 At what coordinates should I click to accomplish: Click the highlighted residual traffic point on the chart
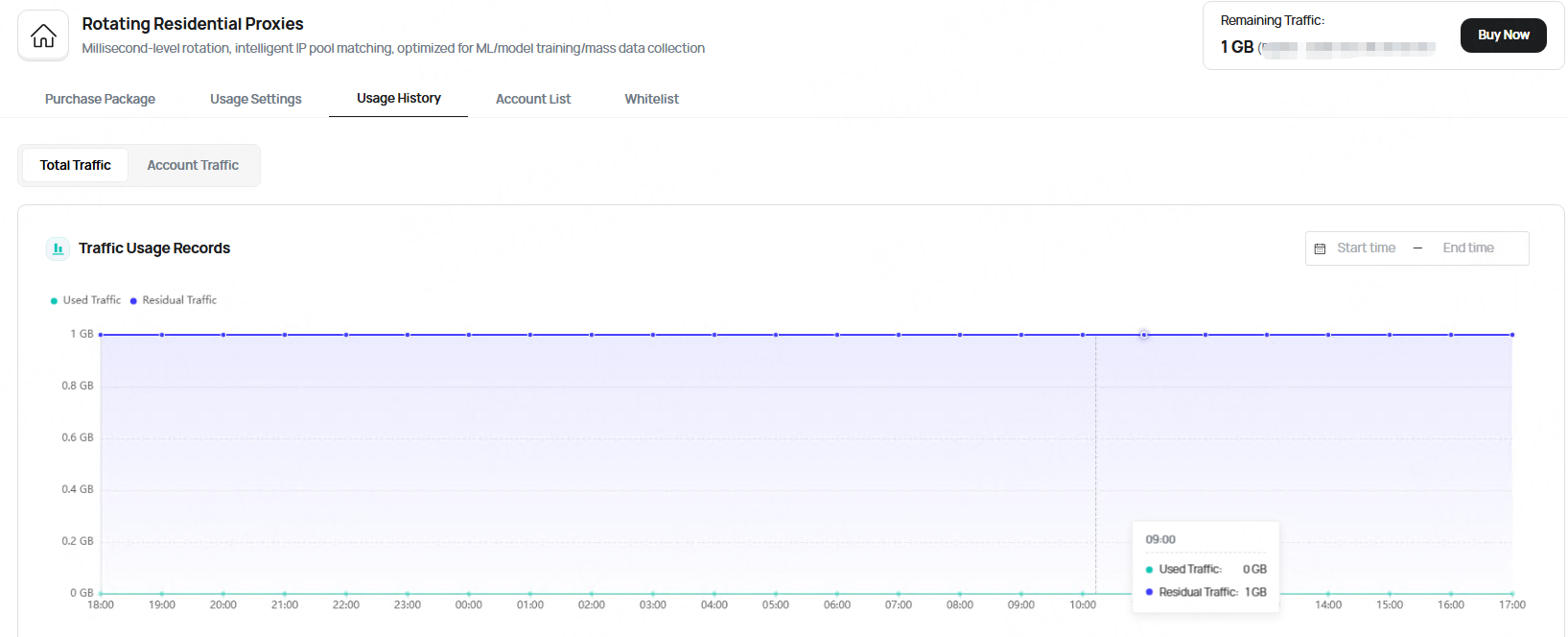(1143, 335)
